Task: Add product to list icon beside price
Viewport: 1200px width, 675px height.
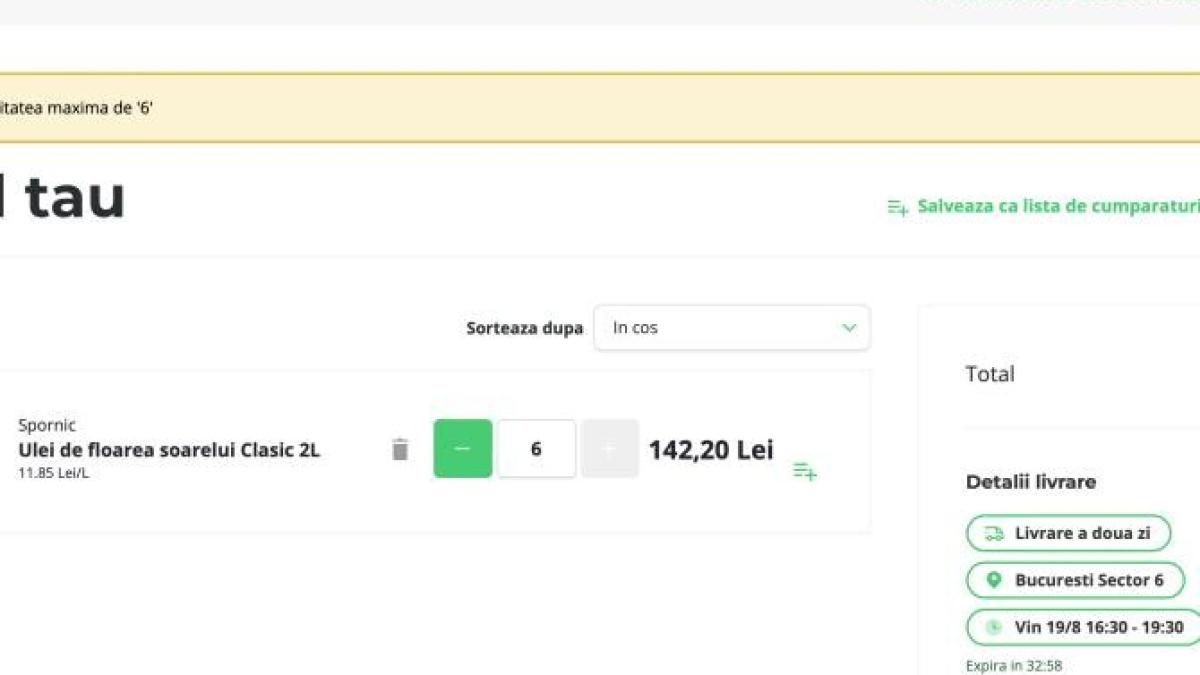Action: pos(805,471)
